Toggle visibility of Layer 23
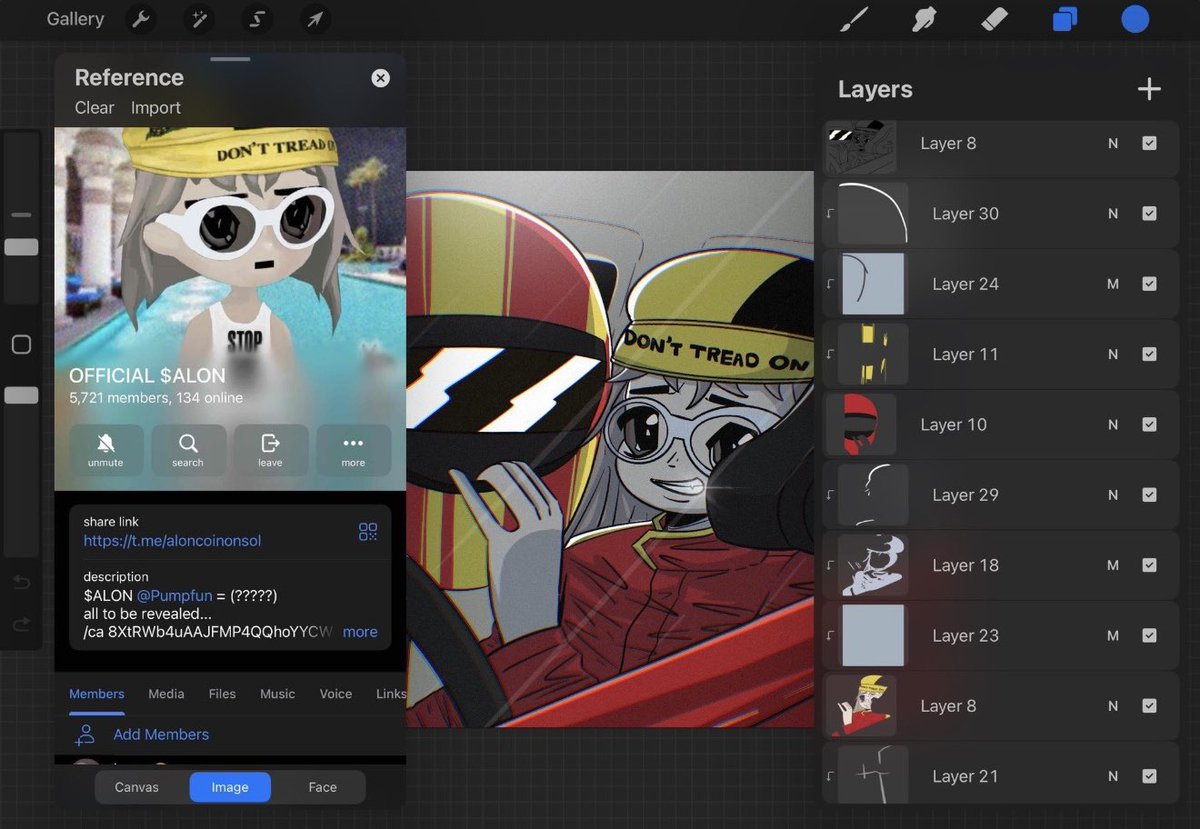The width and height of the screenshot is (1200, 829). tap(1149, 635)
